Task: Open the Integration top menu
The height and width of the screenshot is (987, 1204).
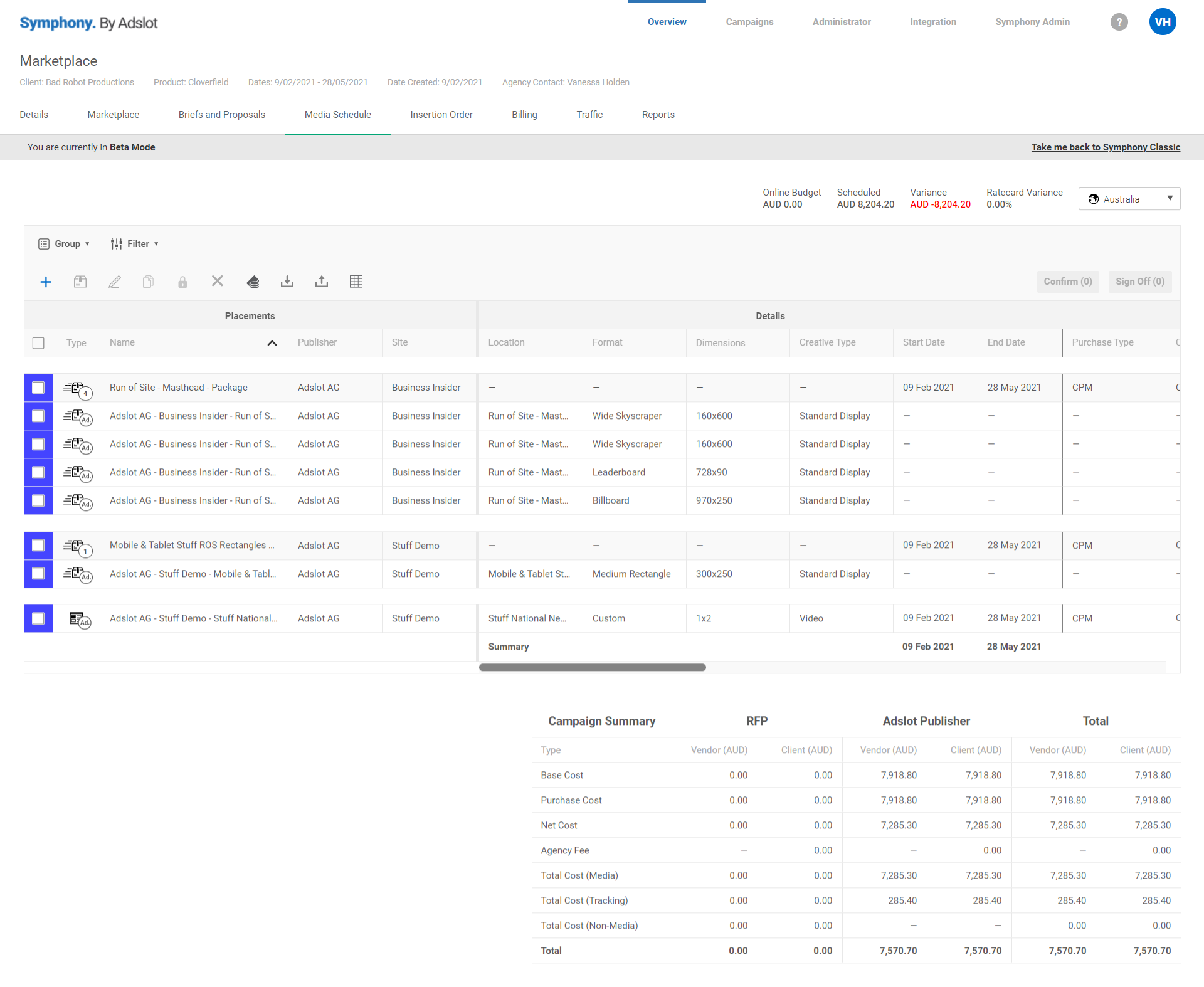Action: point(933,22)
